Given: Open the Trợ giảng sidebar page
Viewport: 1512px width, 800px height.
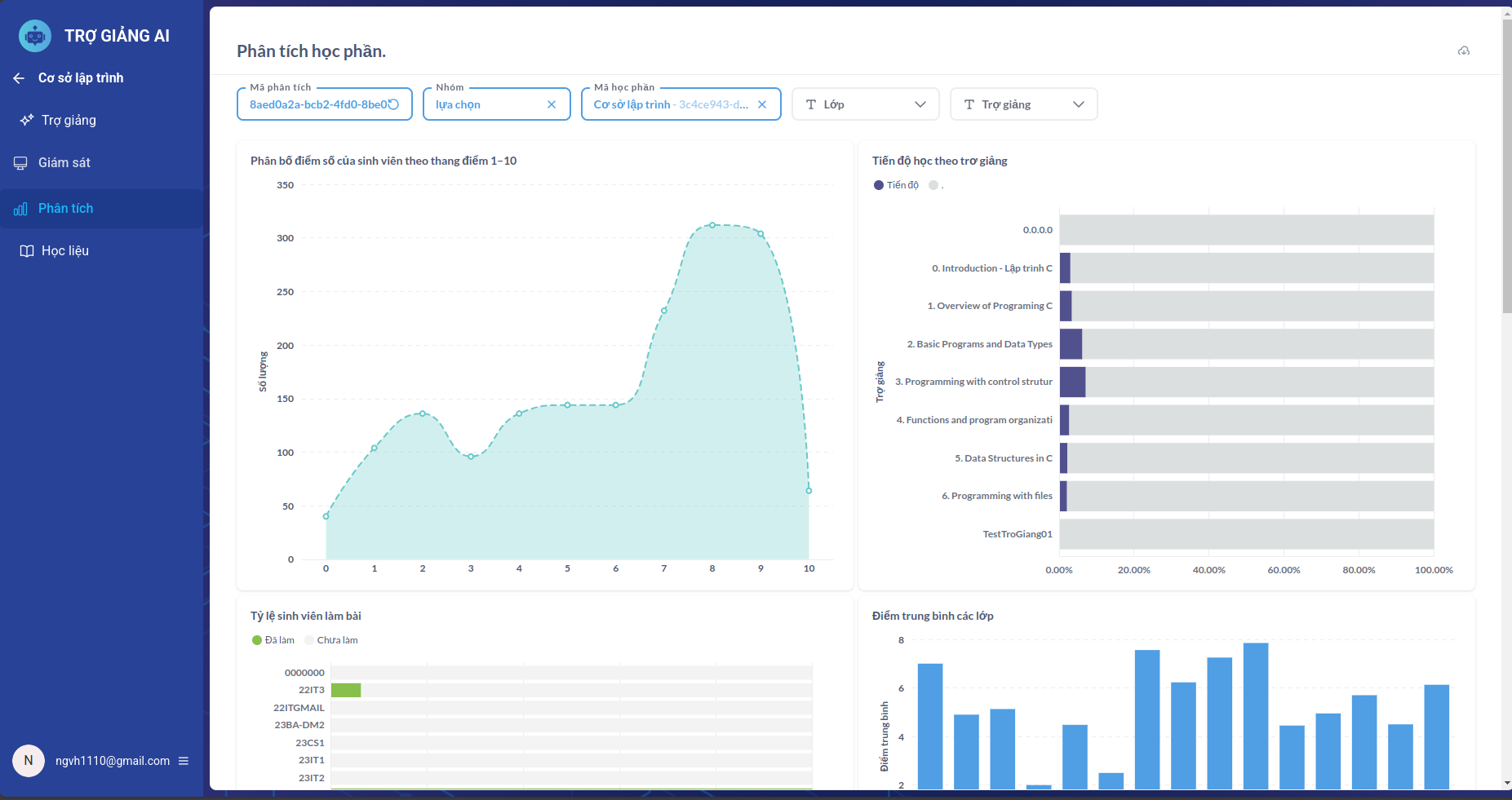Looking at the screenshot, I should (x=69, y=121).
